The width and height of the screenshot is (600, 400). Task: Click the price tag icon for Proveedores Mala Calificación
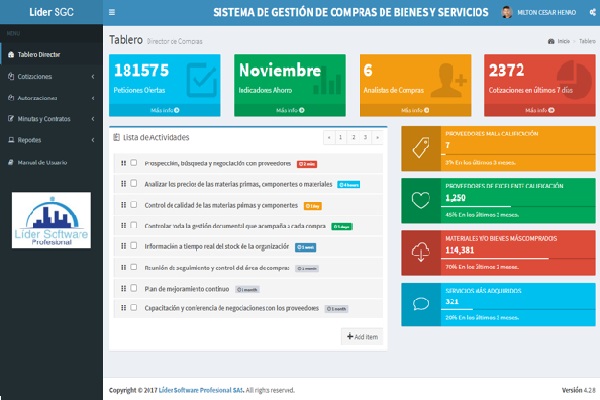point(420,149)
